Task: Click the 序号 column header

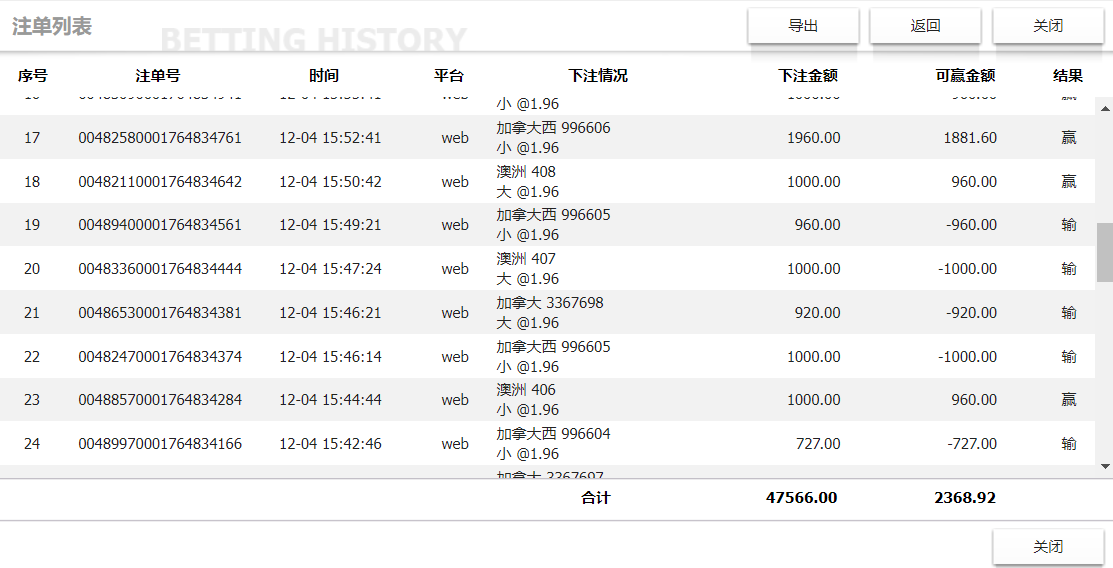Action: 33,76
